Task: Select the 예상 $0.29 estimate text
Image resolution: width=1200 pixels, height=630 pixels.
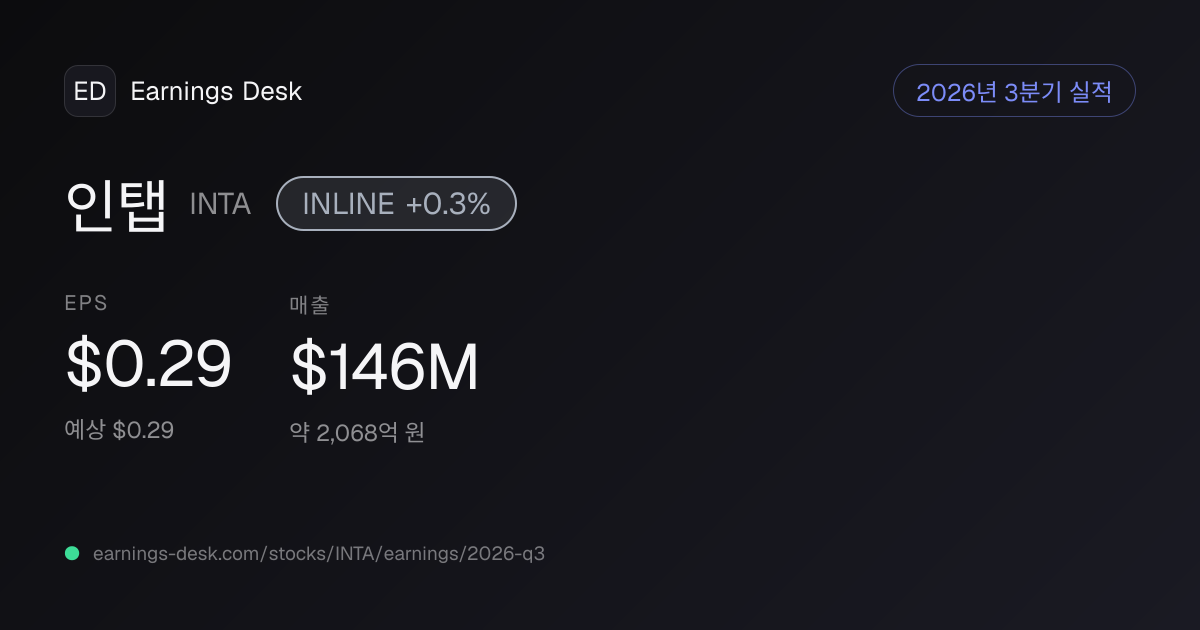Action: pos(119,430)
